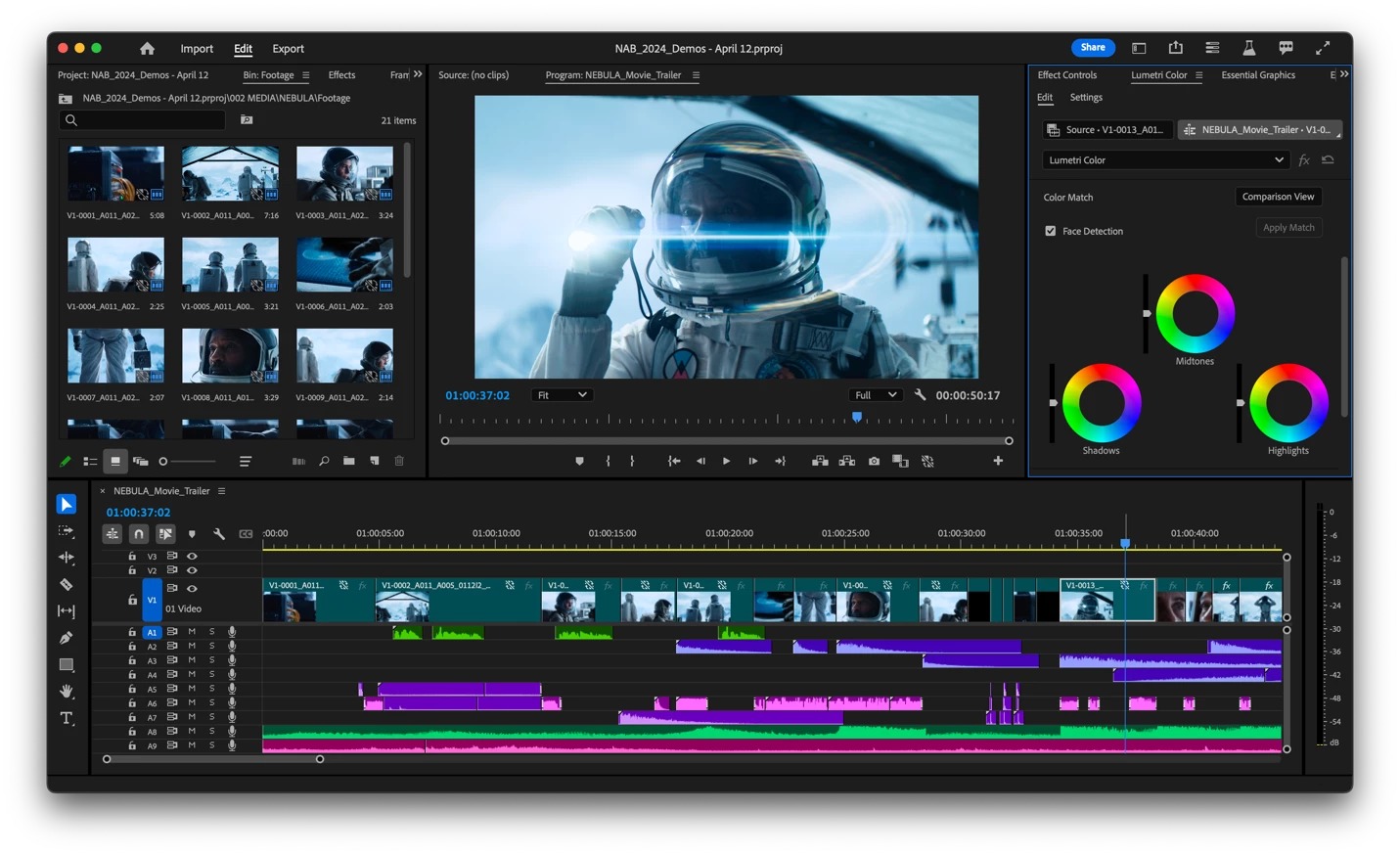Open Lumetri Color panel menu

1198,75
